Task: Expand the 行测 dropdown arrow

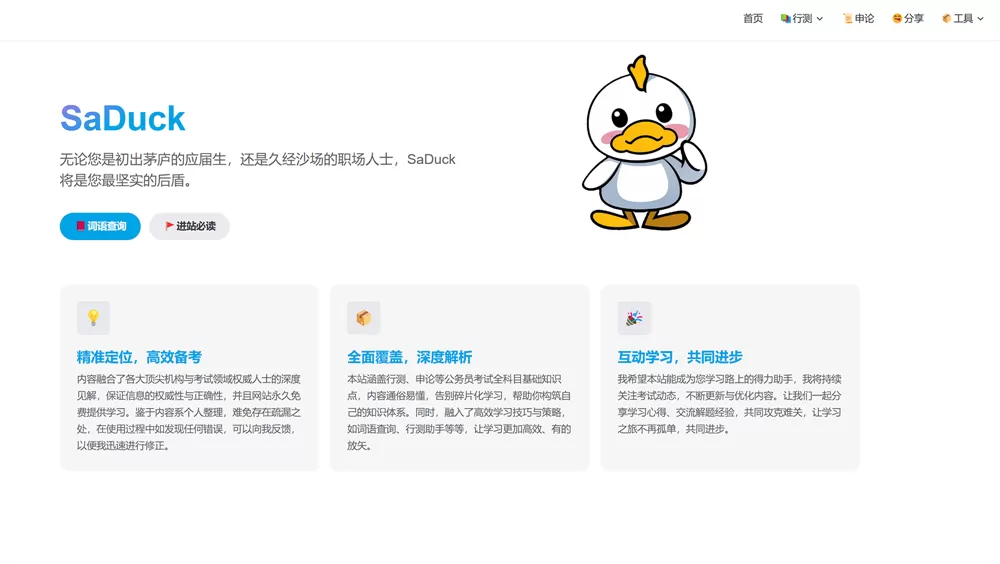Action: click(820, 19)
